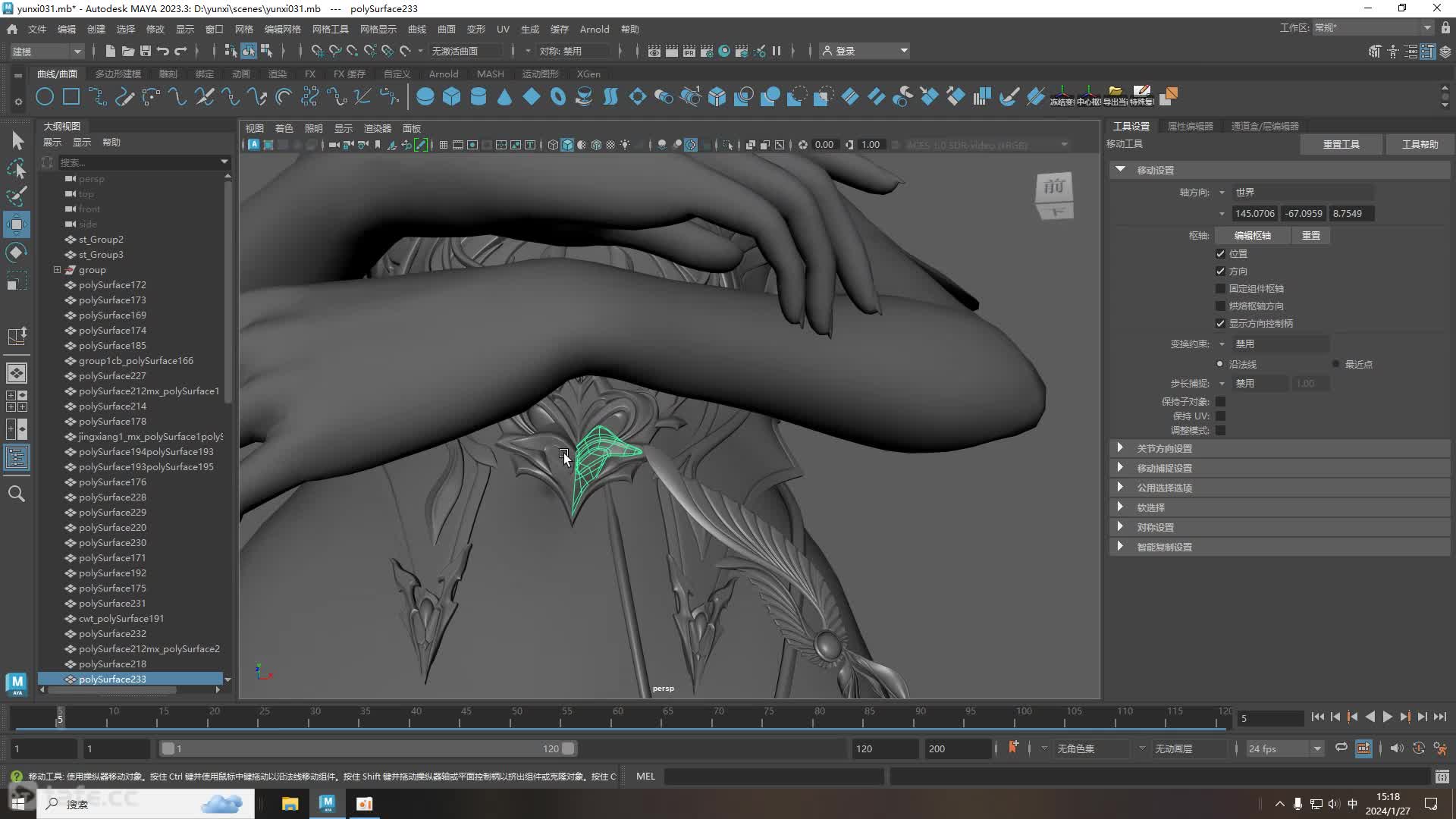Create a NURBS plane from shelf
The image size is (1456, 819).
532,97
